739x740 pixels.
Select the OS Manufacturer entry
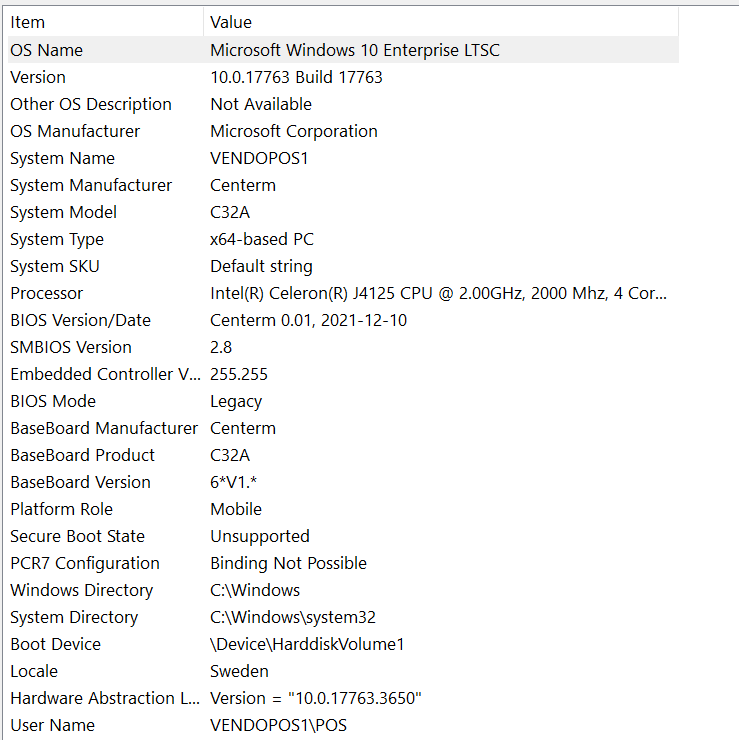(x=75, y=131)
